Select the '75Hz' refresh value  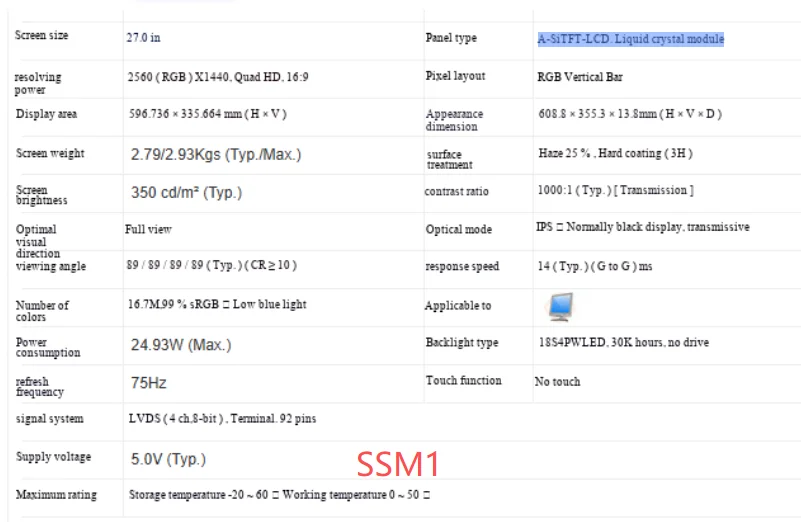149,383
